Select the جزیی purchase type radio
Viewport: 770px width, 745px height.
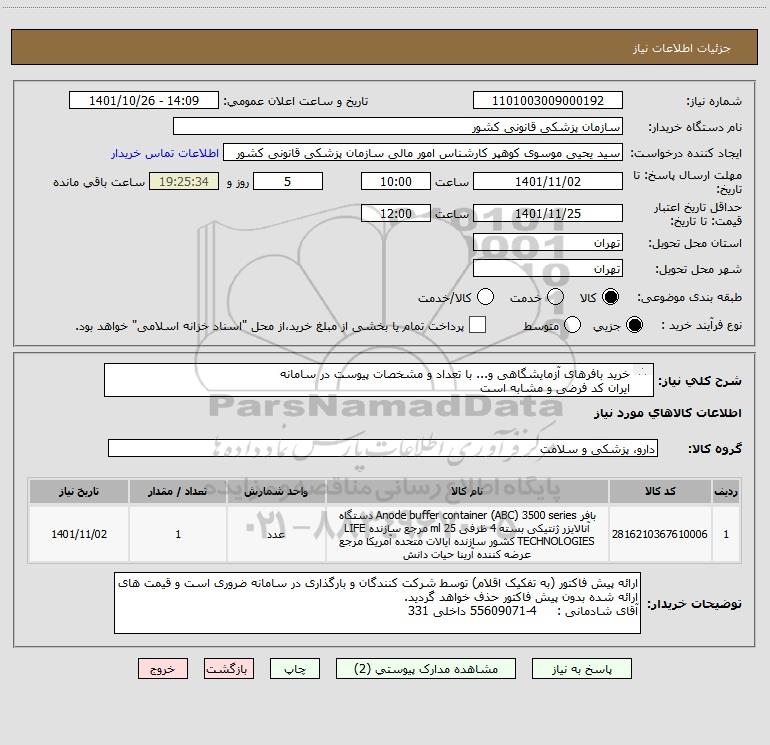pyautogui.click(x=634, y=325)
